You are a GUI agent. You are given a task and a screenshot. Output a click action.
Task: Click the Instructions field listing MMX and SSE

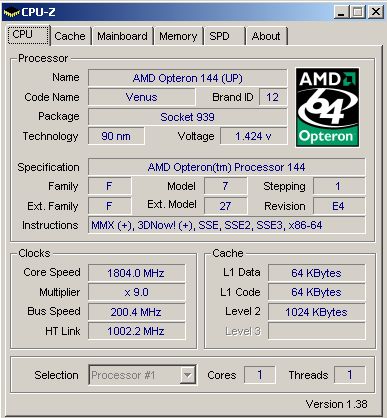227,225
